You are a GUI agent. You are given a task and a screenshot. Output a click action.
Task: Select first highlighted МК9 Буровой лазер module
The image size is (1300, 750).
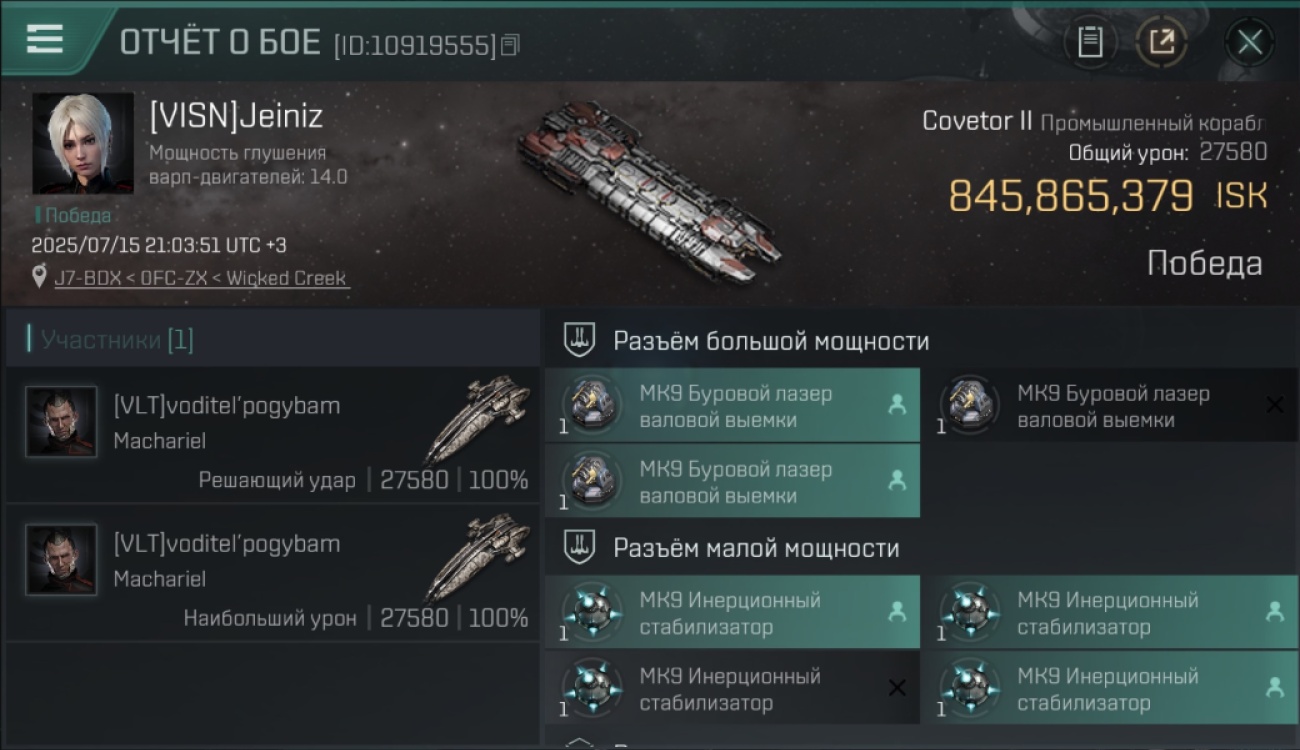732,405
